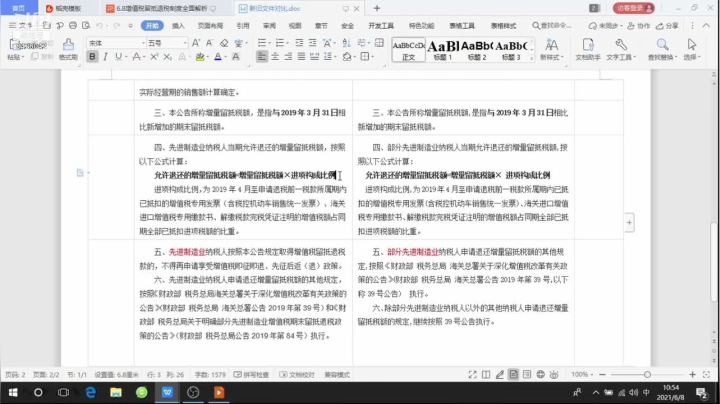Screen dimensions: 720x404
Task: Click the sort icon in ribbon
Action: click(x=347, y=43)
